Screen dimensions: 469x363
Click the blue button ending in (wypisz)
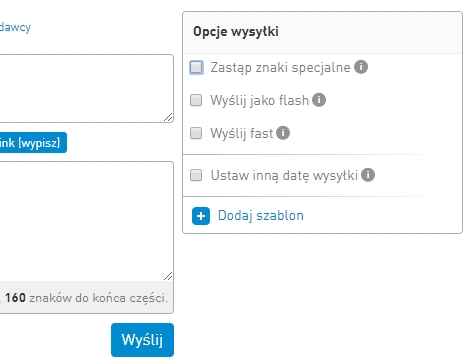click(33, 143)
